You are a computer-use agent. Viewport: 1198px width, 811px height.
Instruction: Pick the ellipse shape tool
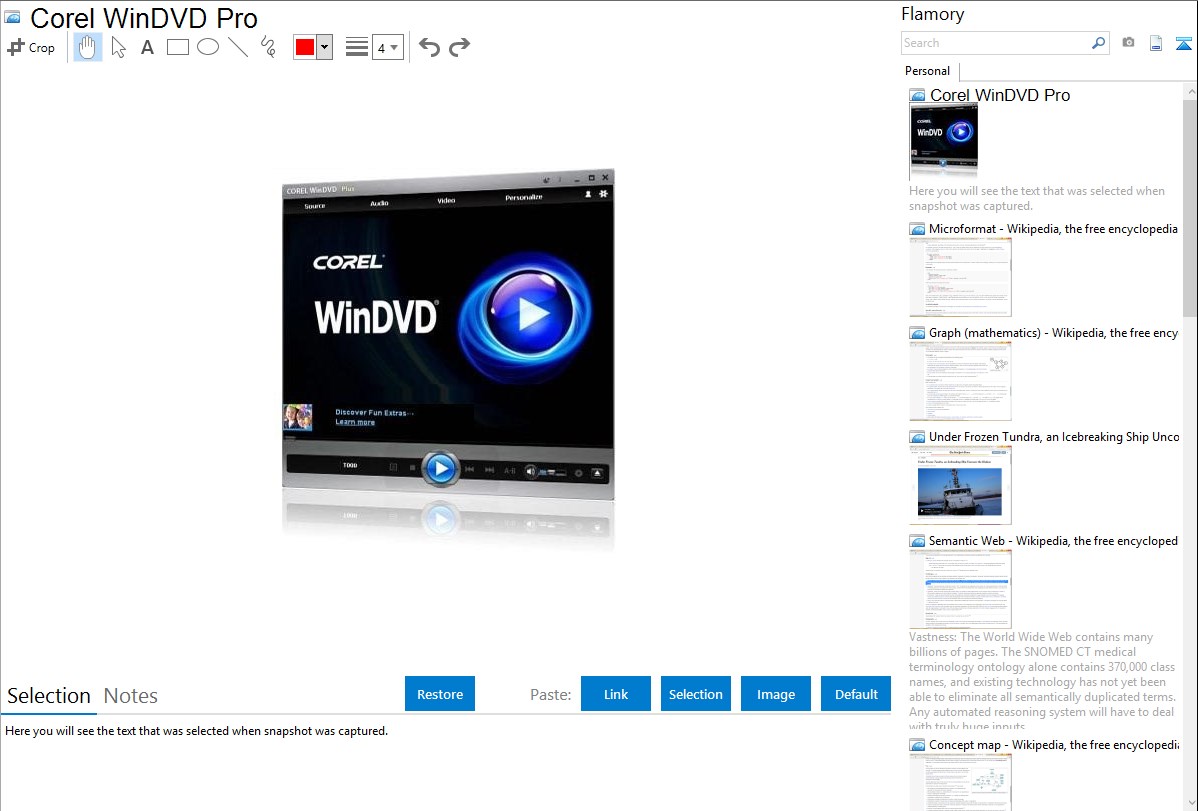tap(208, 47)
